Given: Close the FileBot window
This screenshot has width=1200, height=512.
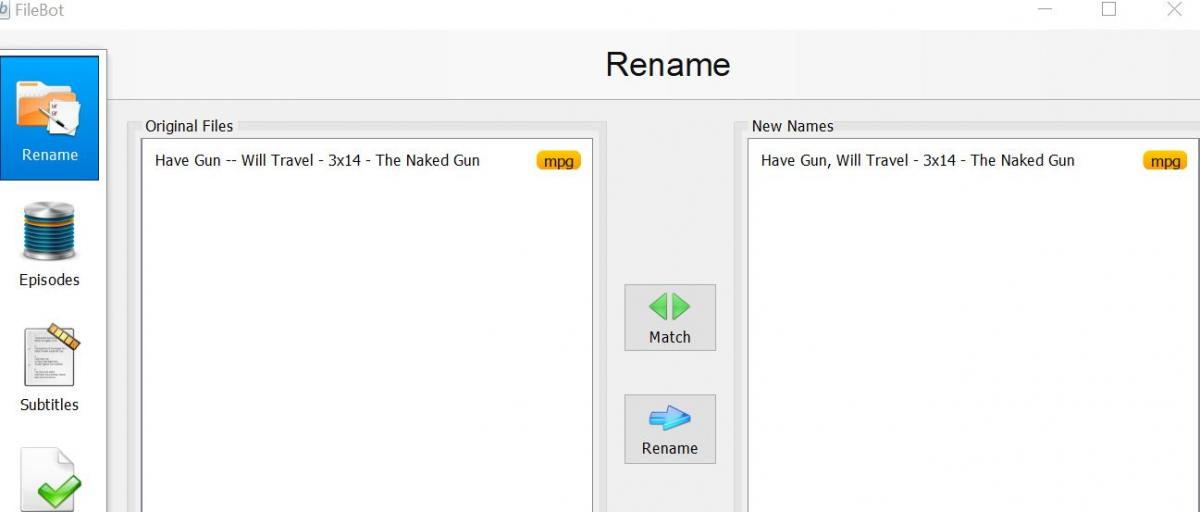Looking at the screenshot, I should point(1174,9).
